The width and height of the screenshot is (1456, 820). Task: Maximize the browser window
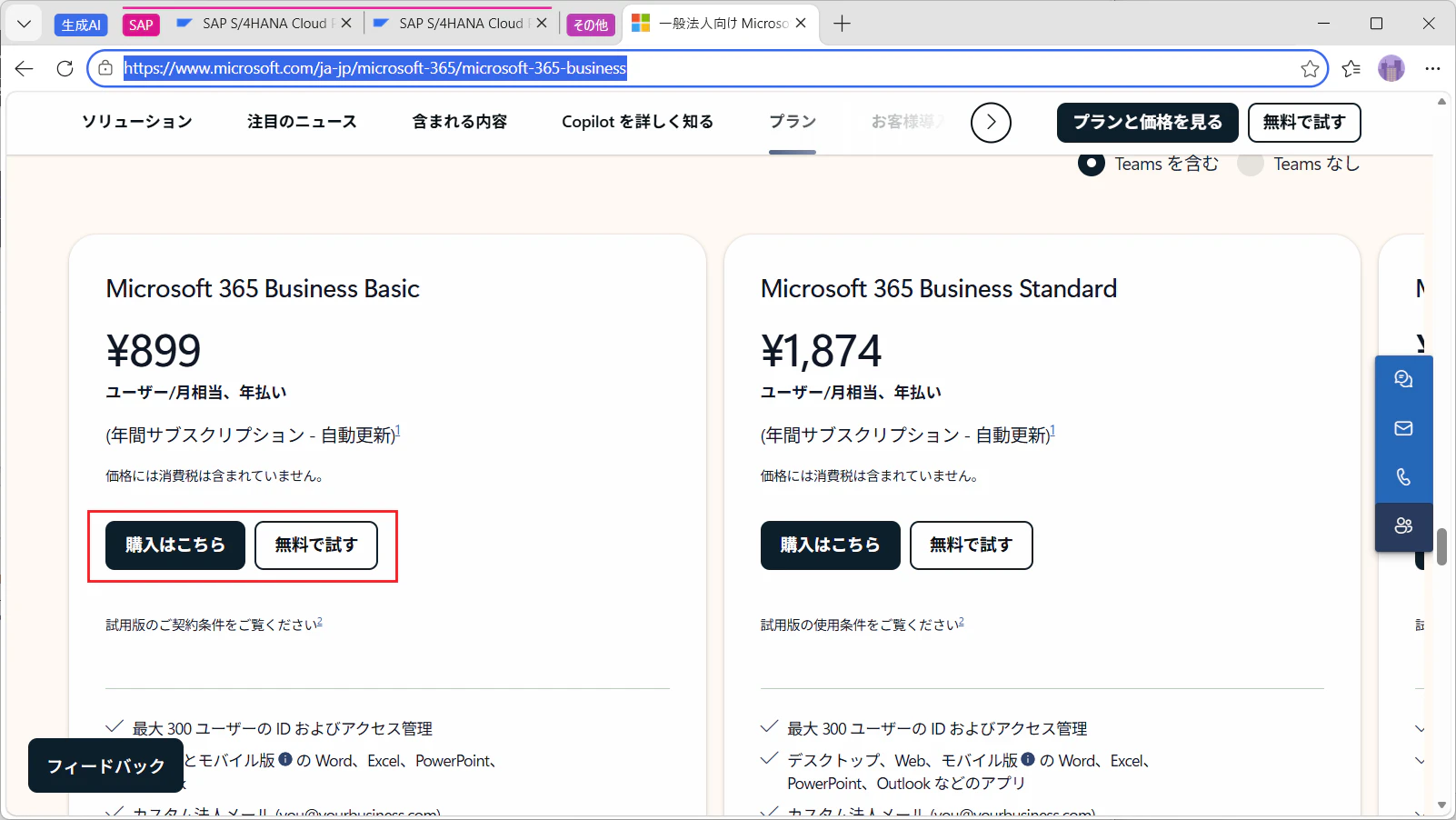coord(1377,24)
